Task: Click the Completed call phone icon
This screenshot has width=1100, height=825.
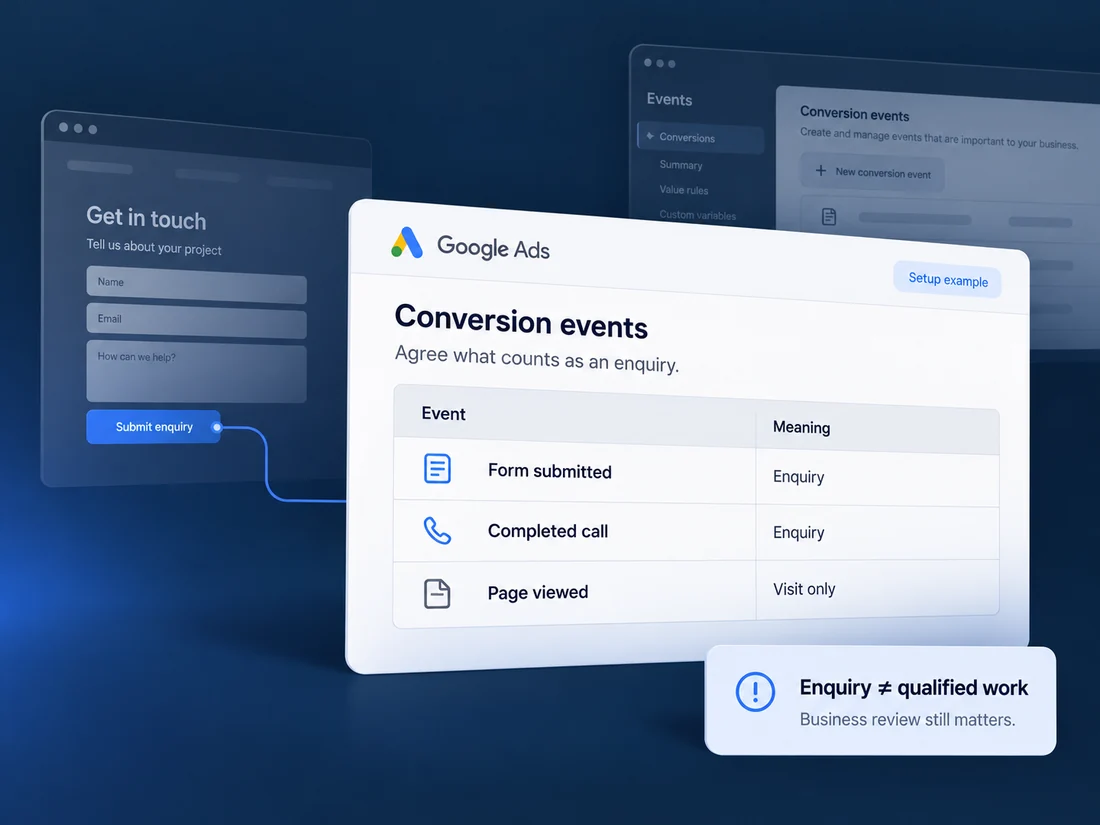Action: 437,531
